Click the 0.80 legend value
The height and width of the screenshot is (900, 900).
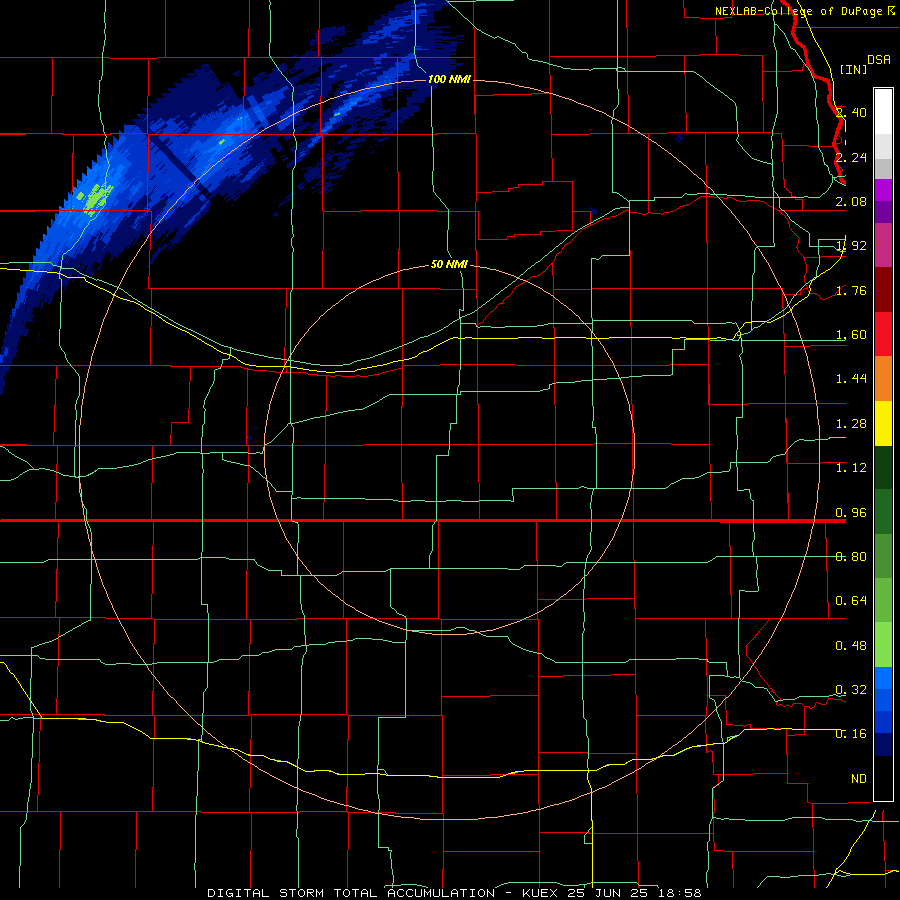point(851,557)
